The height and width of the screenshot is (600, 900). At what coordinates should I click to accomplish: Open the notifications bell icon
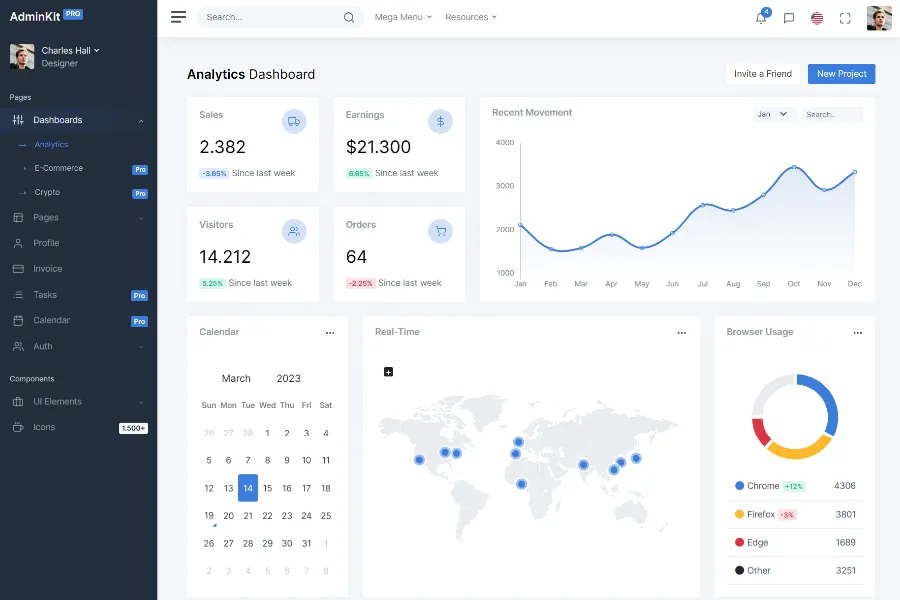(x=761, y=18)
